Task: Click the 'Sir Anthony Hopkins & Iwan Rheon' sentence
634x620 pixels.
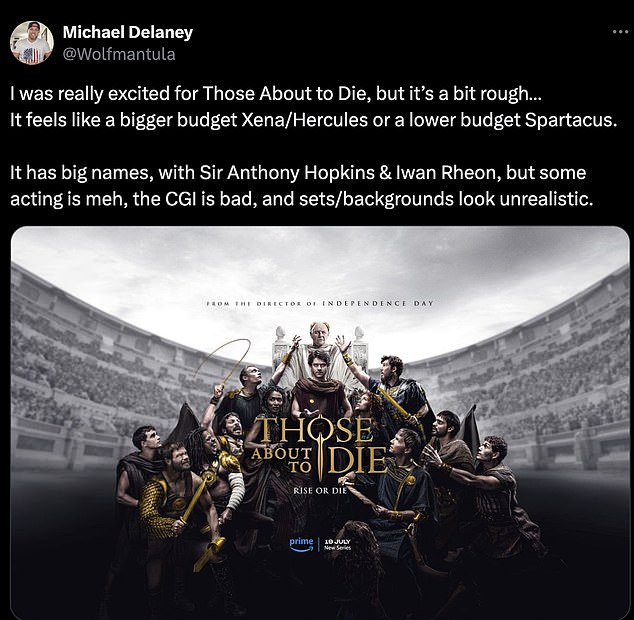Action: [x=298, y=173]
